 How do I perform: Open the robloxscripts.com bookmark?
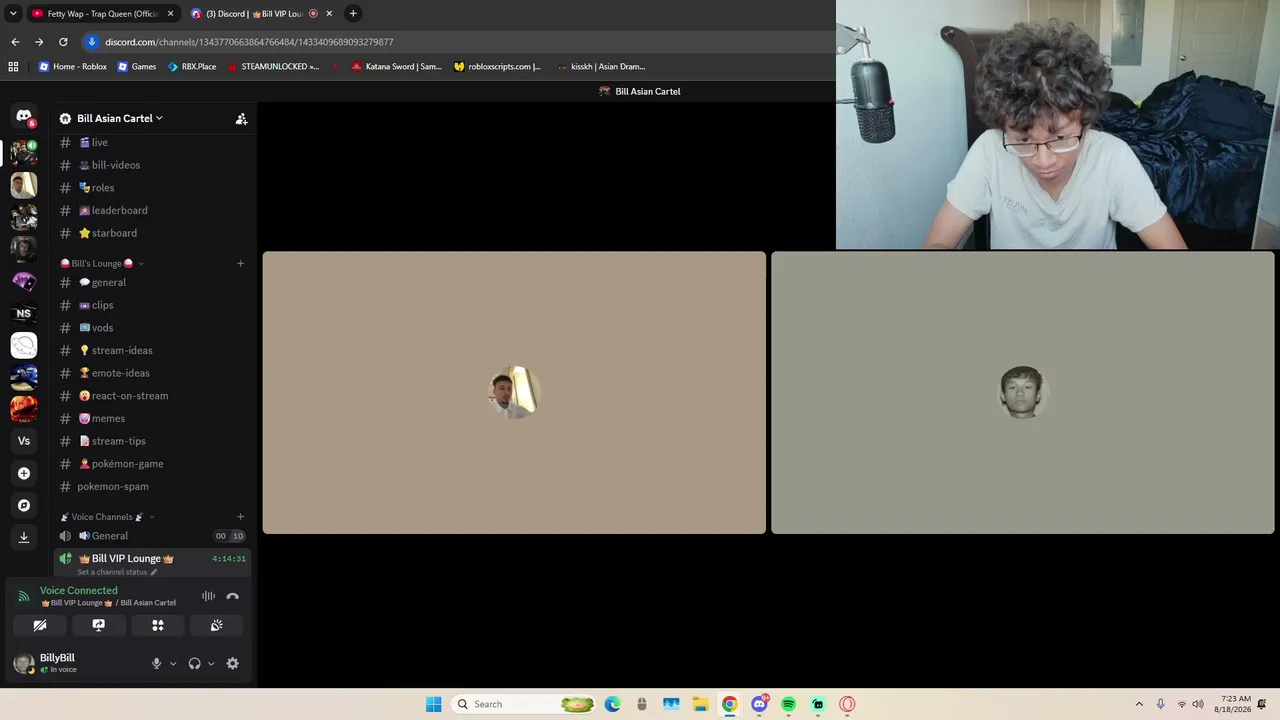[497, 67]
